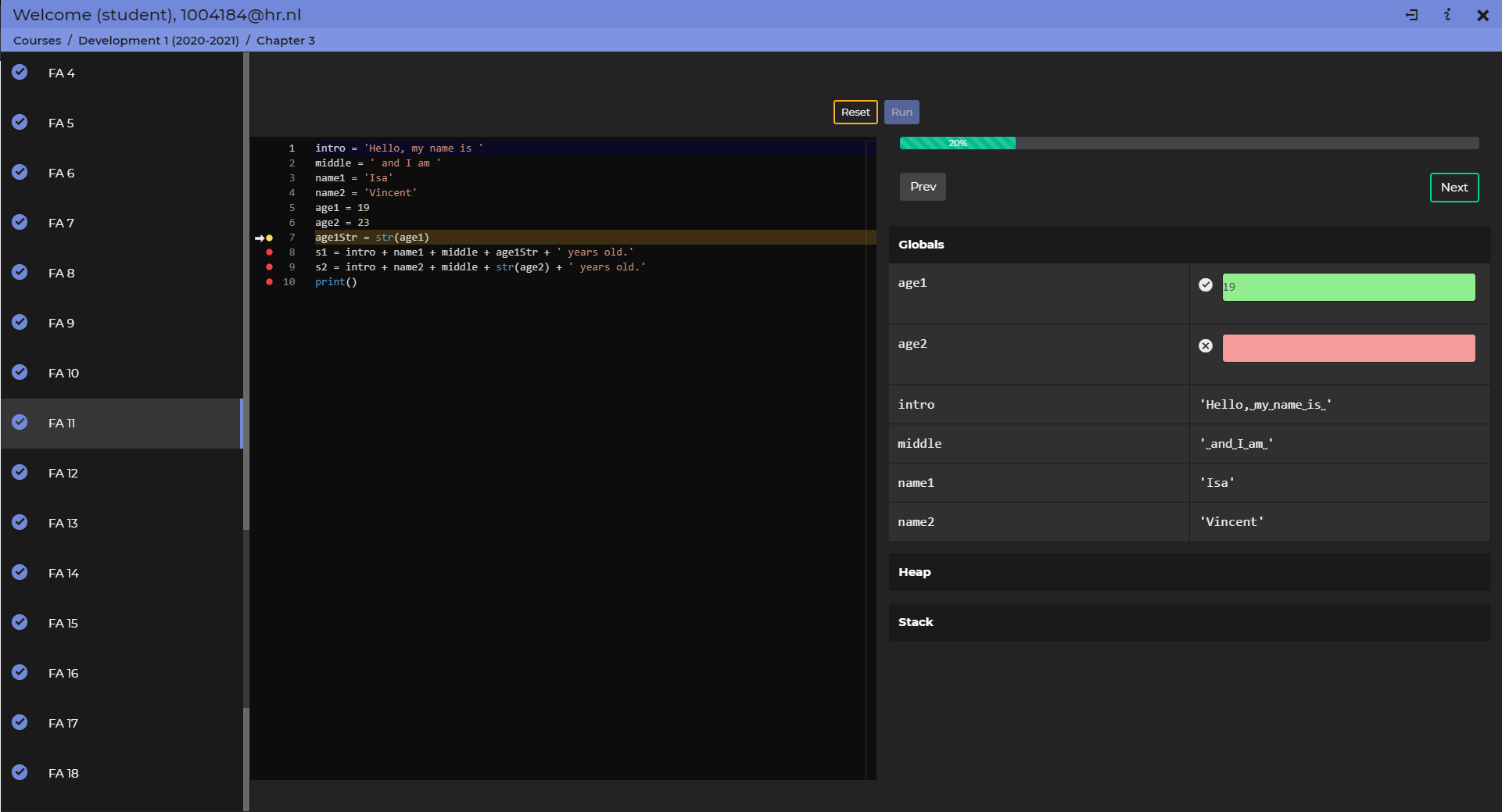Click the FA 18 completed checkmark icon
1502x812 pixels.
click(20, 772)
